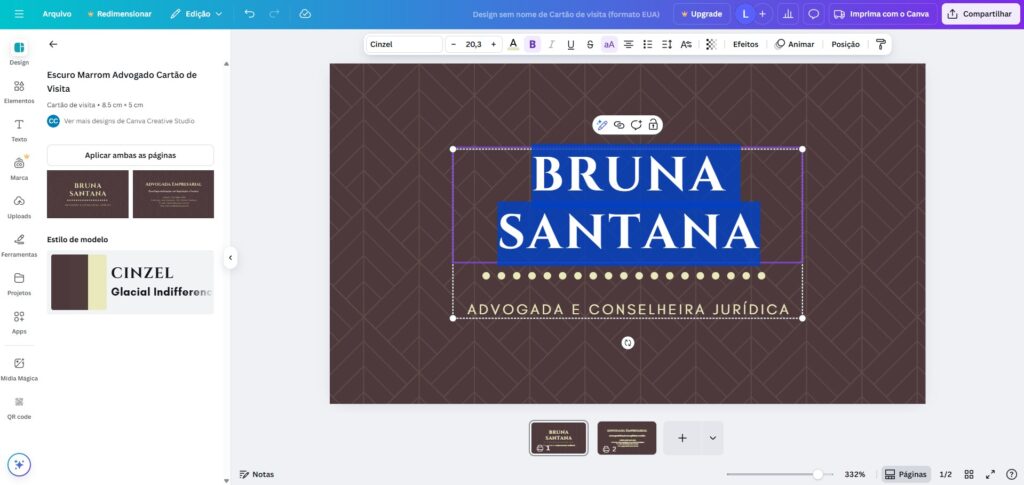Undo the last action
The width and height of the screenshot is (1024, 485).
pos(249,14)
